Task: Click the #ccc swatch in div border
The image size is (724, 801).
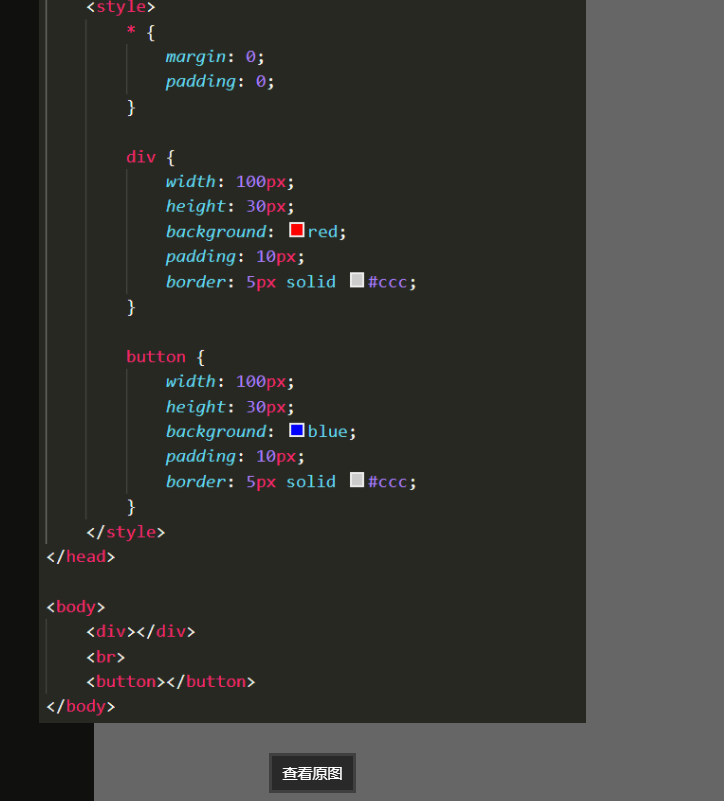Action: (357, 280)
